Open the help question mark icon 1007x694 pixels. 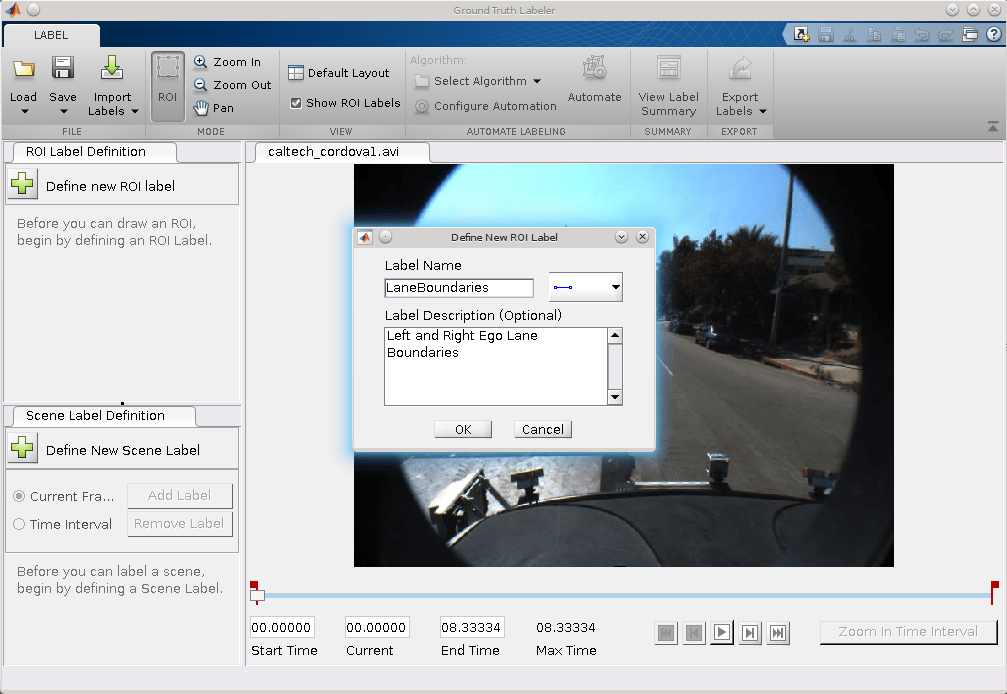click(994, 34)
